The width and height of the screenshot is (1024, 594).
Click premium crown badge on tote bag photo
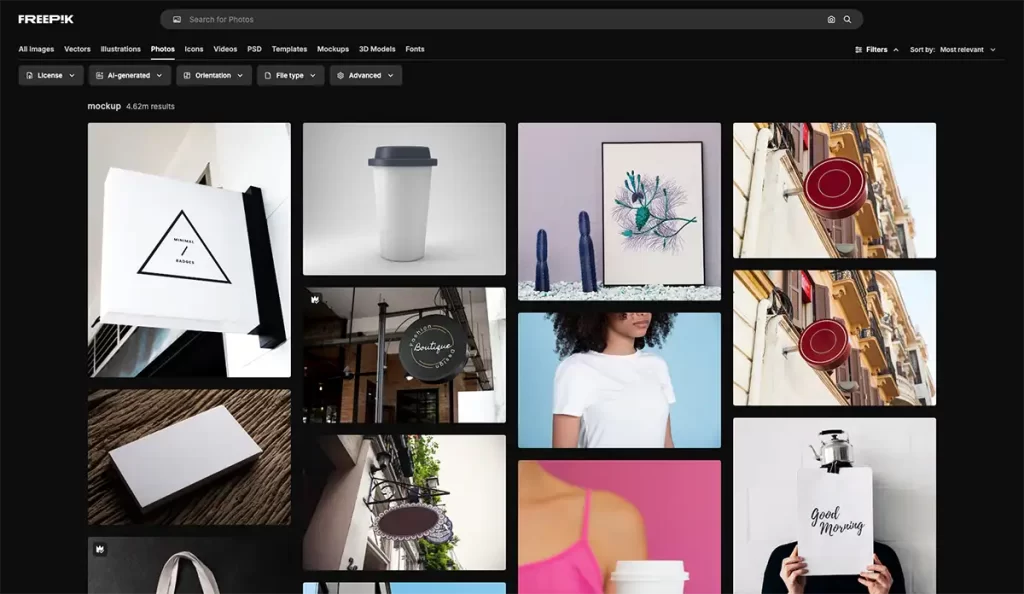click(x=99, y=549)
